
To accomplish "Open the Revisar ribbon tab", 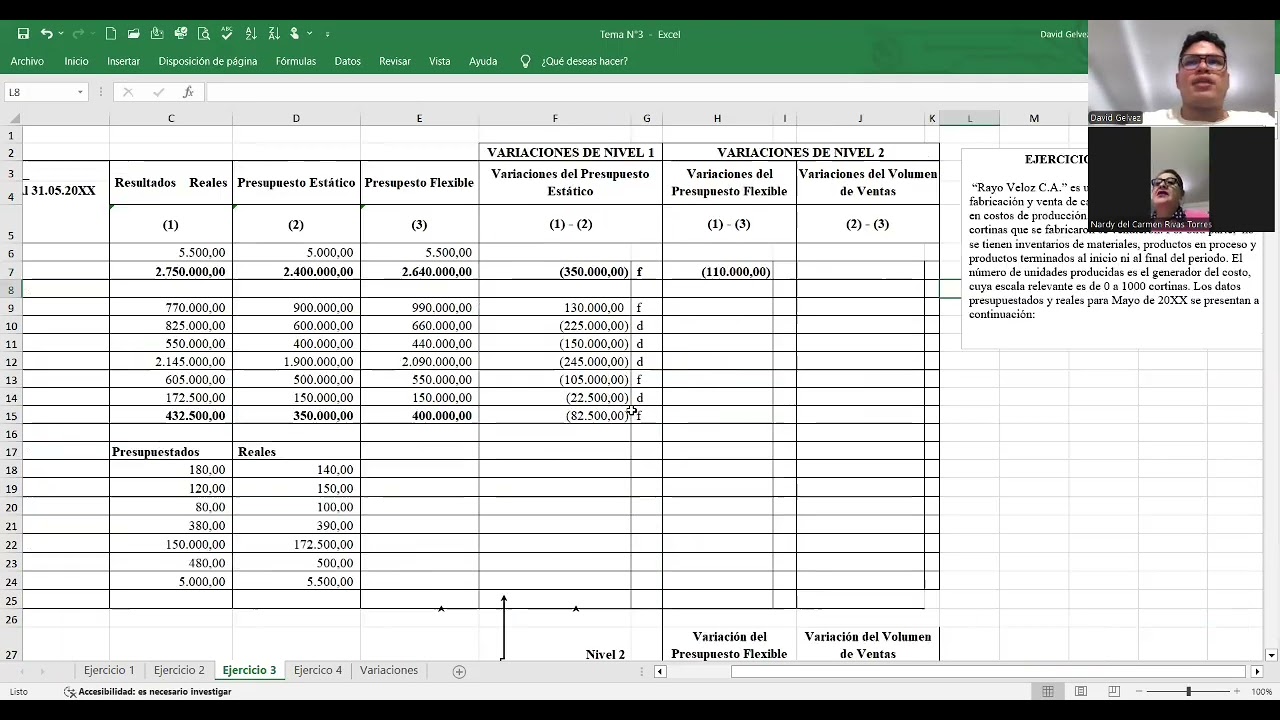I will click(395, 61).
